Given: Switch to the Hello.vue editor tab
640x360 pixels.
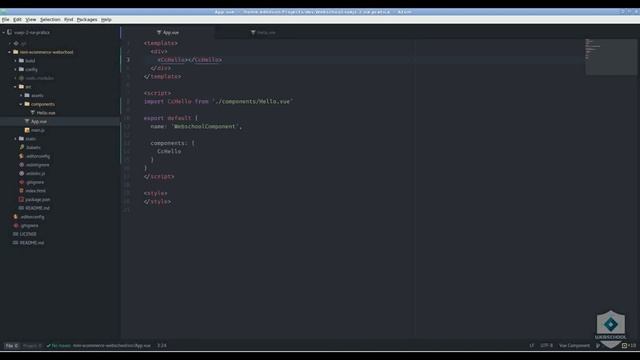Looking at the screenshot, I should pyautogui.click(x=263, y=32).
